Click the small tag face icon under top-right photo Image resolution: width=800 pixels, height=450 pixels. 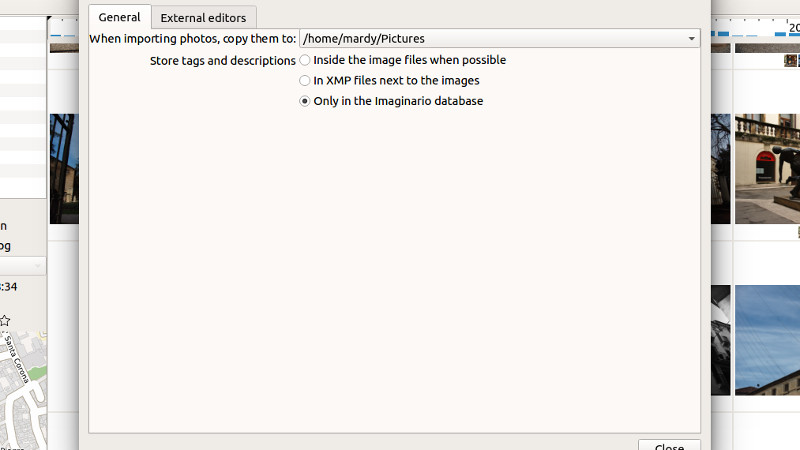click(x=790, y=61)
